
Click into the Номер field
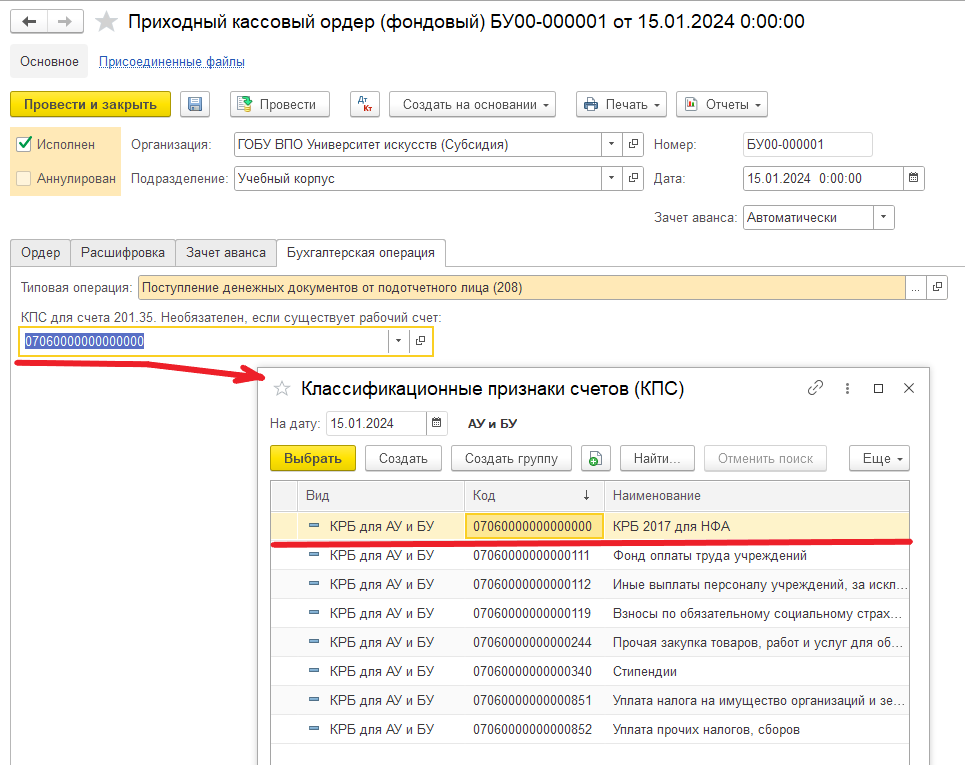(x=807, y=145)
